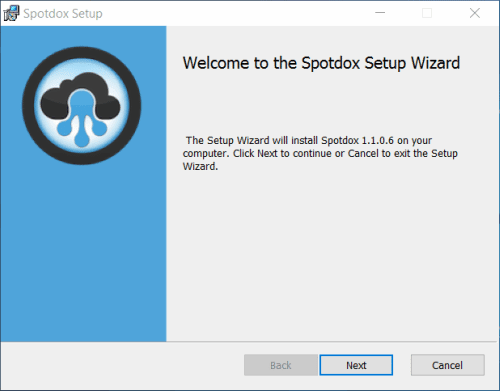Screen dimensions: 500x391
Task: Click the Spotdox cloud logo
Action: [x=82, y=105]
